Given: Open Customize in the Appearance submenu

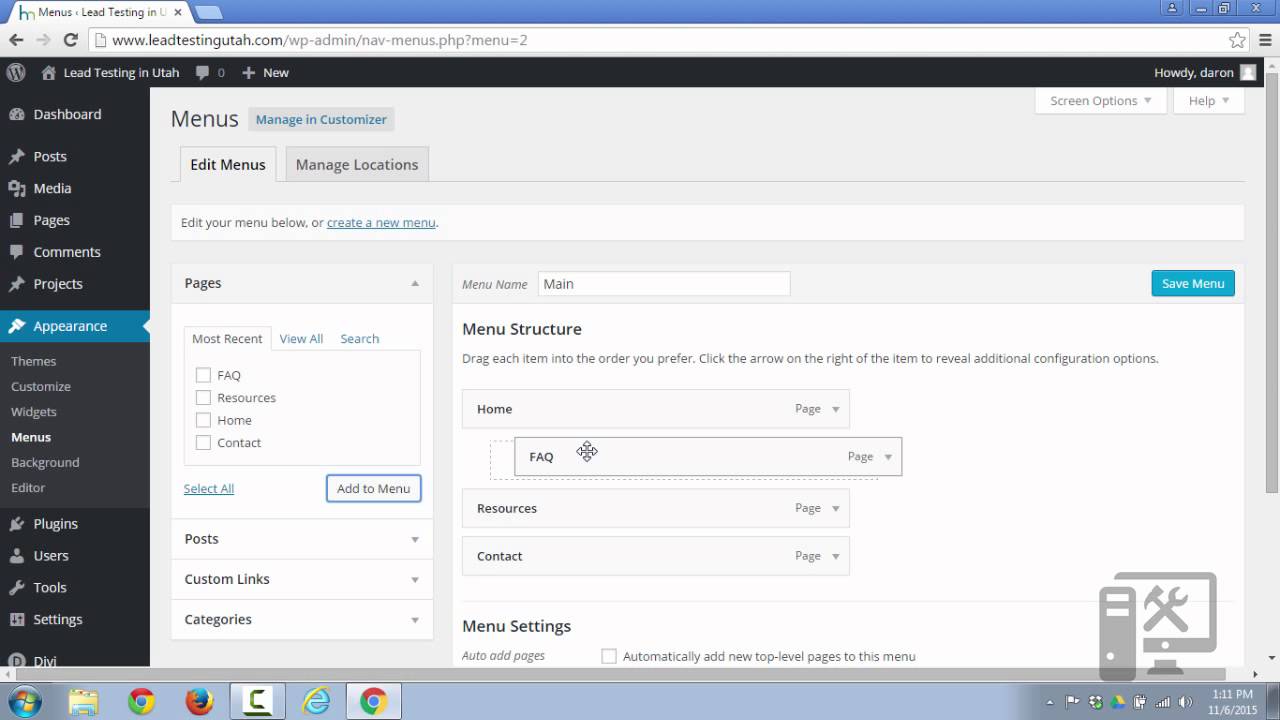Looking at the screenshot, I should coord(41,386).
